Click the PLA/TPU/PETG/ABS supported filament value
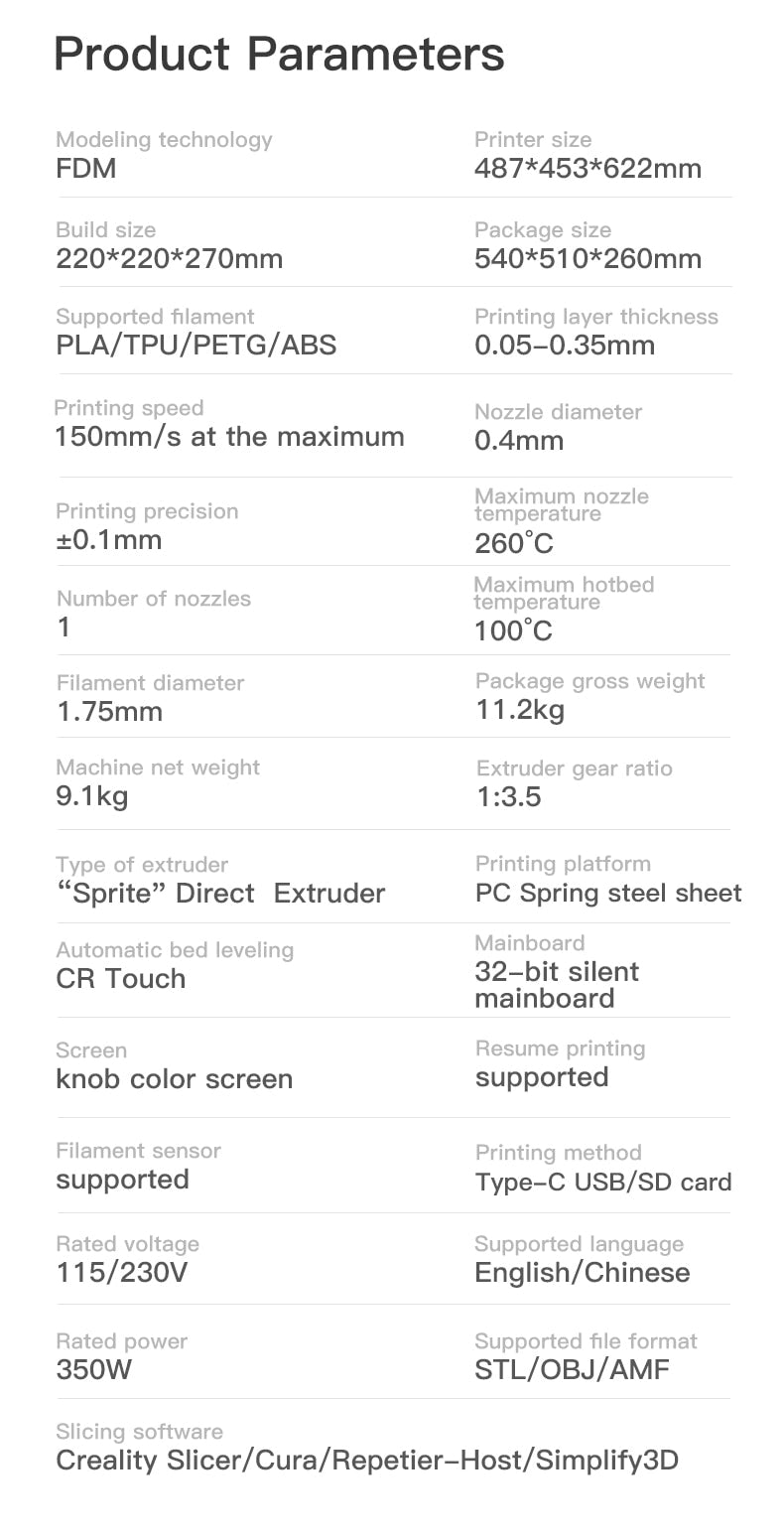Screen dimensions: 784x1537 point(196,346)
